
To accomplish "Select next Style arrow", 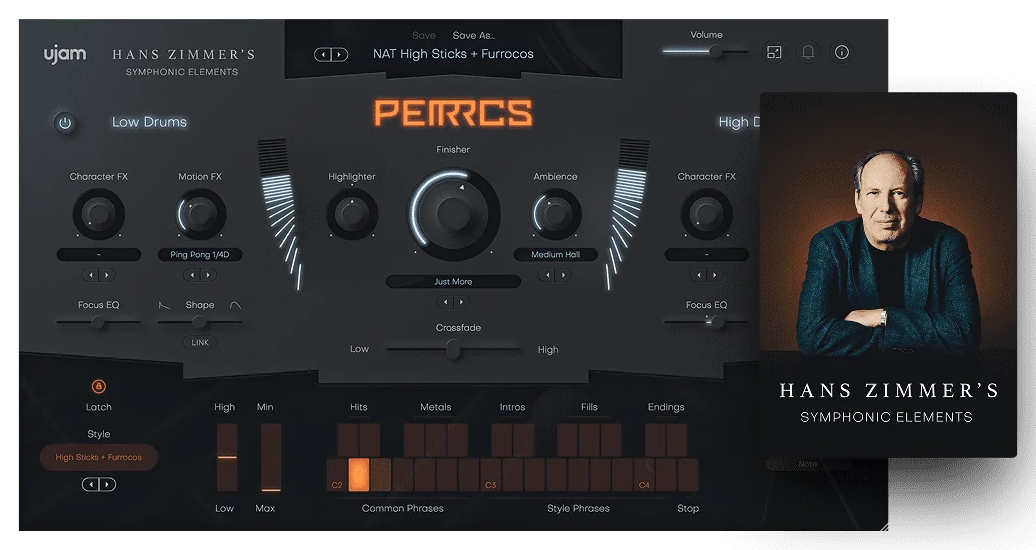I will (107, 485).
